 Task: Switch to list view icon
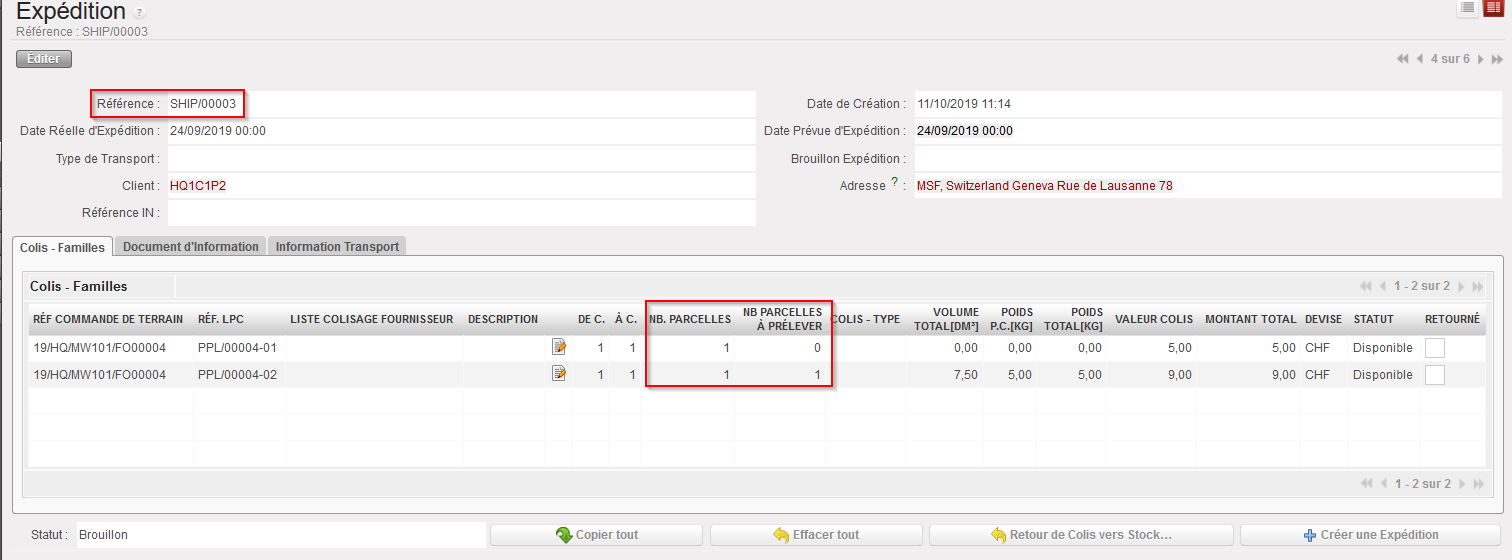(1467, 8)
